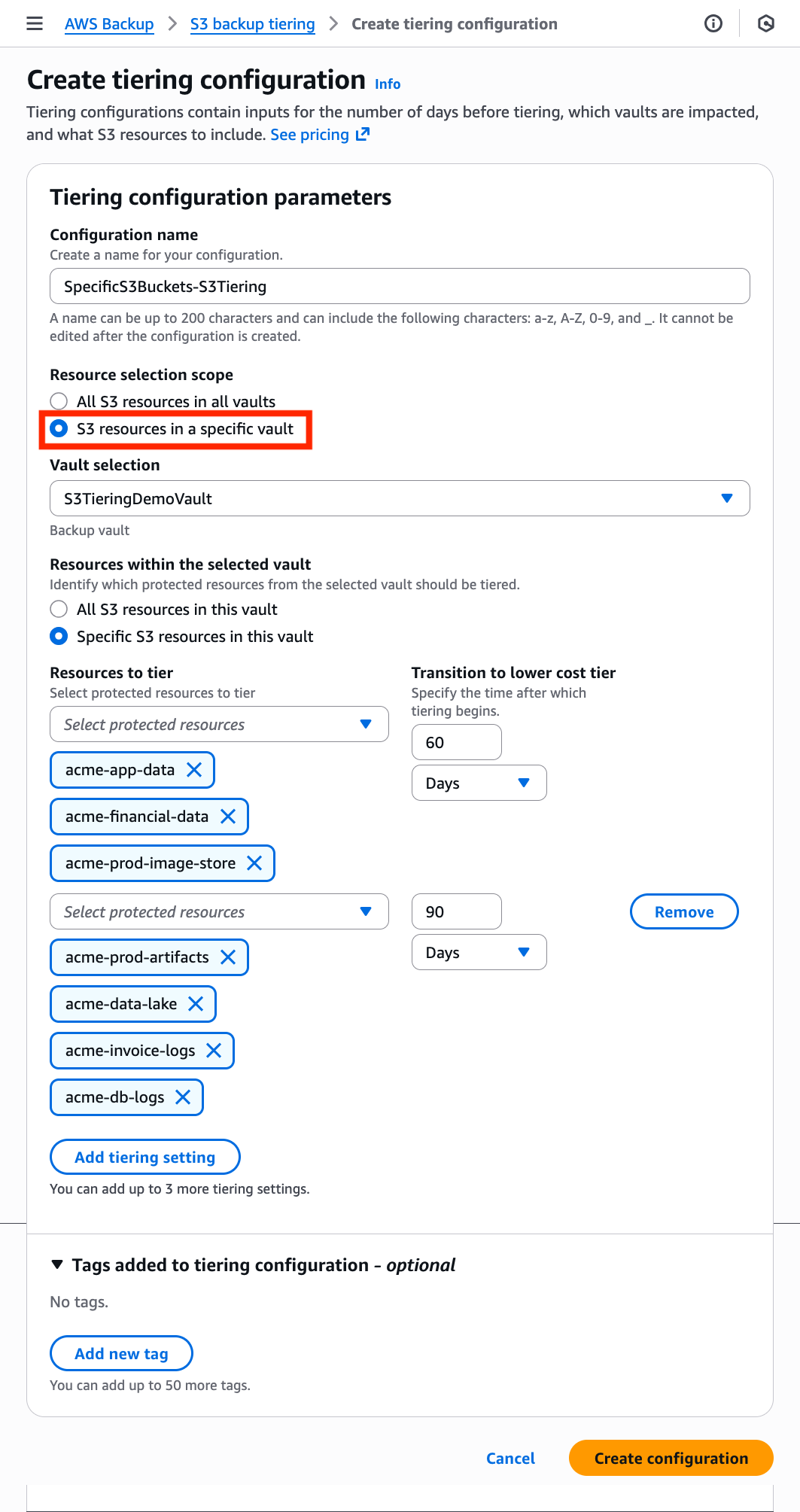Navigate to AWS Backup breadcrumb
This screenshot has width=800, height=1512.
pyautogui.click(x=108, y=23)
